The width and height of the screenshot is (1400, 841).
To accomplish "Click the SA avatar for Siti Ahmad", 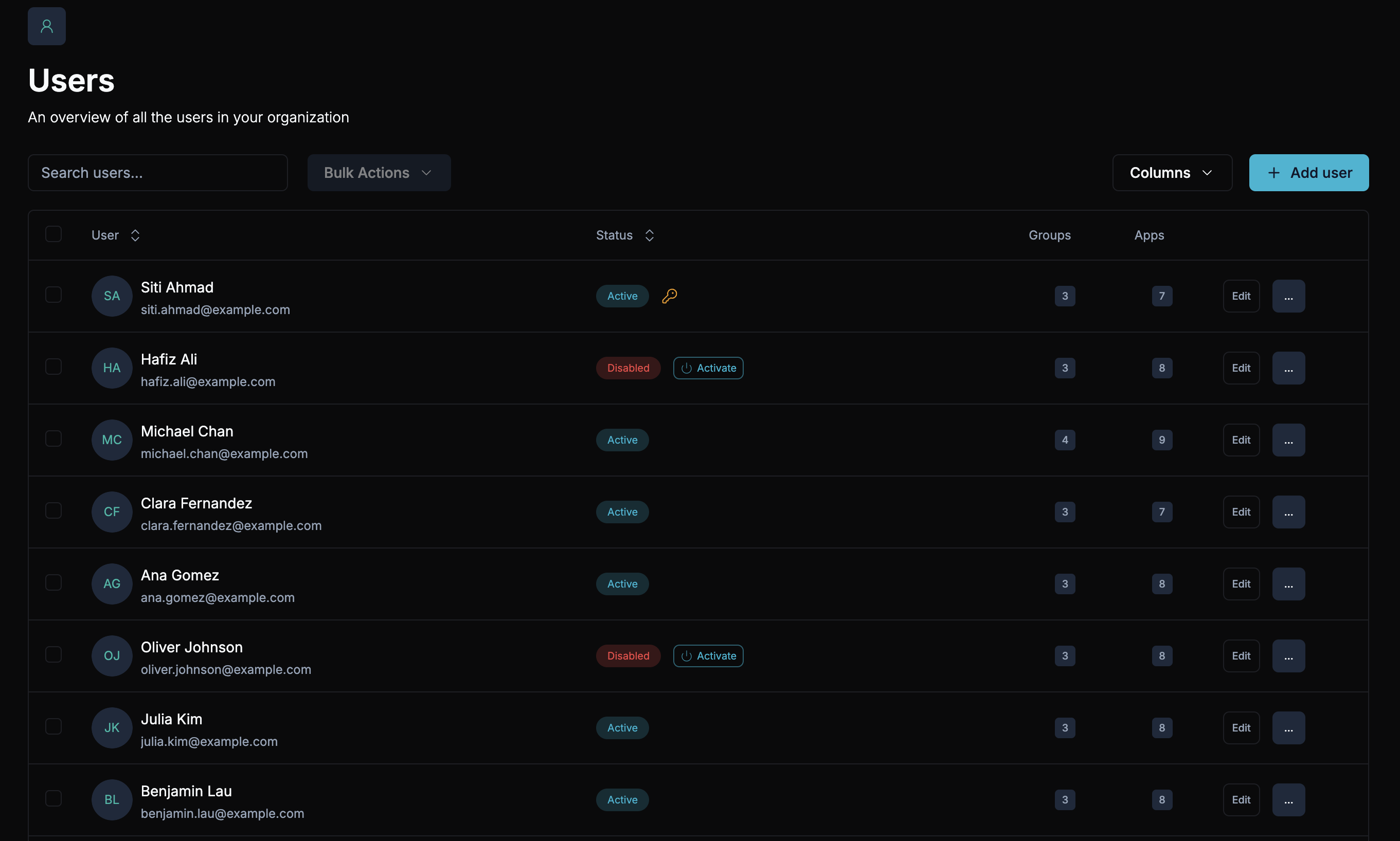I will click(x=112, y=296).
